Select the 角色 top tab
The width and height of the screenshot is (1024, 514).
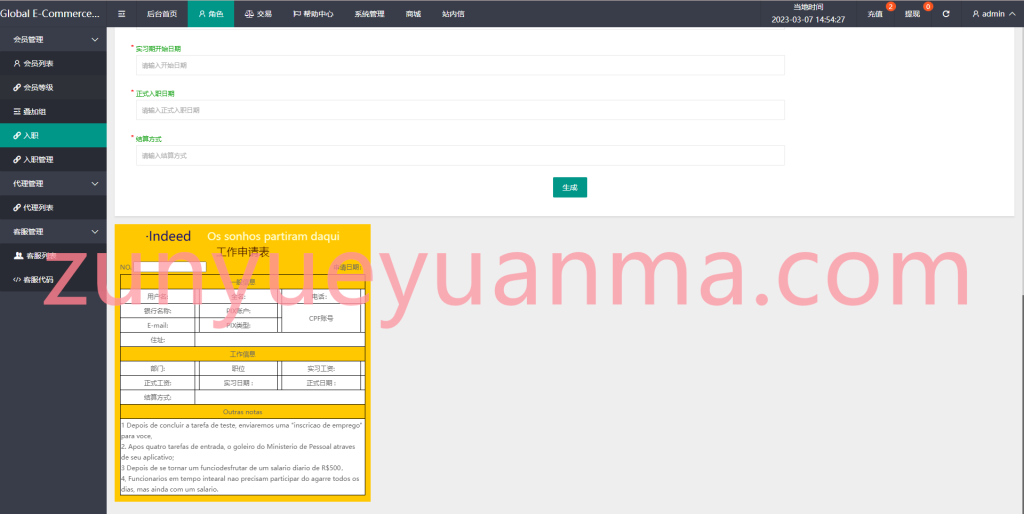[x=211, y=14]
